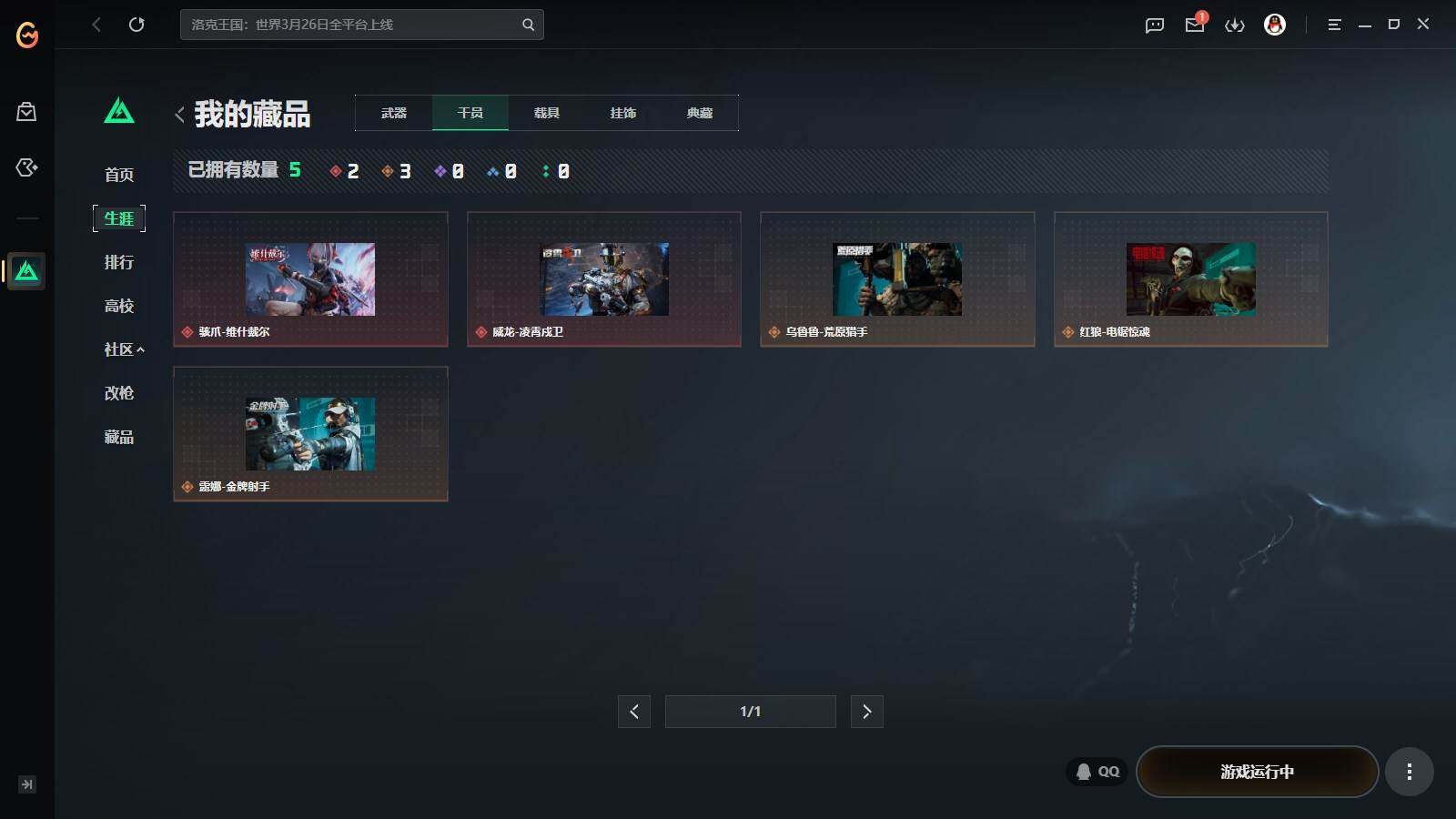Click the 1/1 page indicator field
The width and height of the screenshot is (1456, 819).
click(x=751, y=712)
